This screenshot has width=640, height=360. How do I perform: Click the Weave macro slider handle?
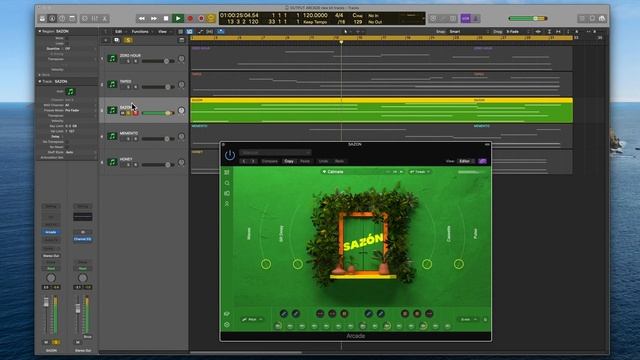266,264
